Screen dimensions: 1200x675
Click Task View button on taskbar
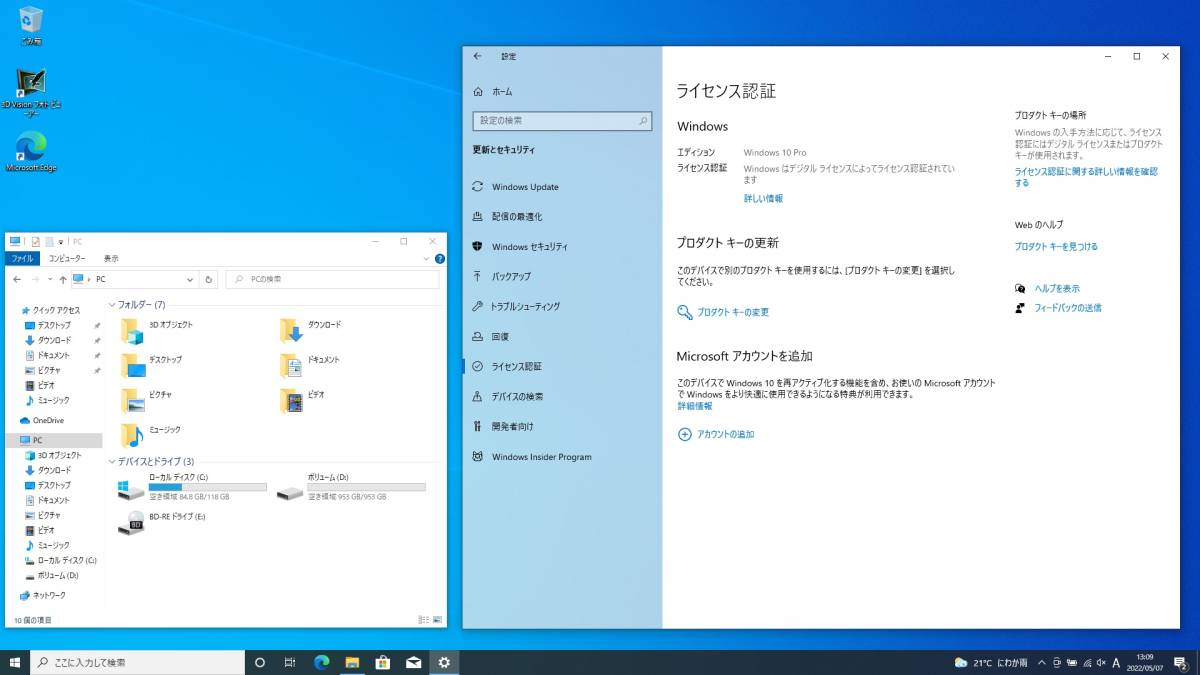(x=290, y=662)
